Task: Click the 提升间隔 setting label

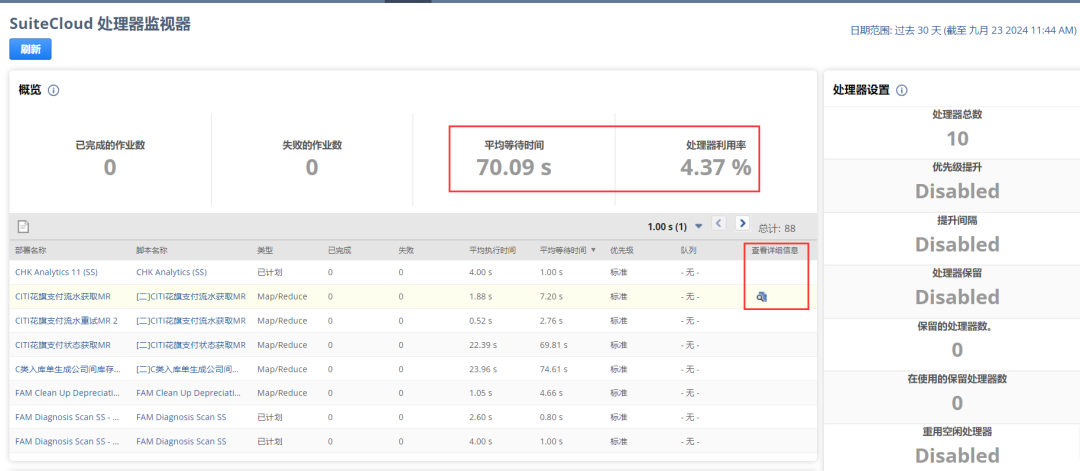Action: tap(957, 220)
